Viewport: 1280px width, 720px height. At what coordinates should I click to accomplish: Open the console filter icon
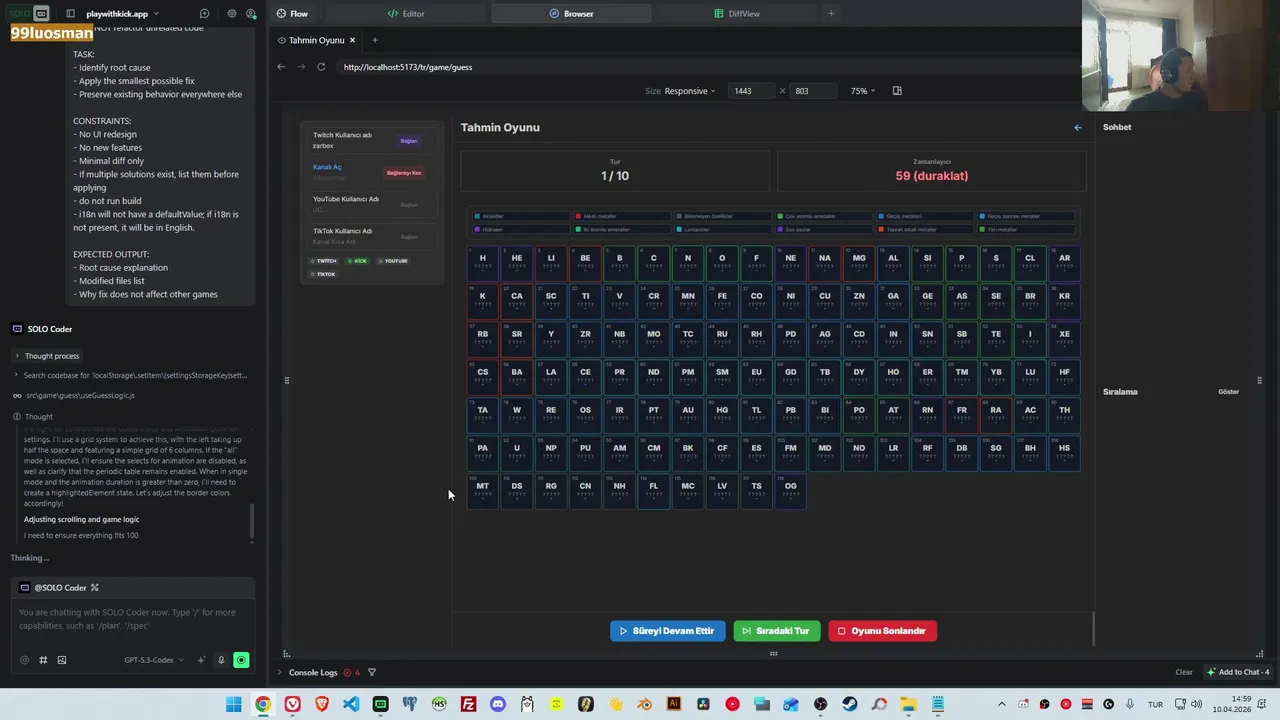(x=372, y=672)
